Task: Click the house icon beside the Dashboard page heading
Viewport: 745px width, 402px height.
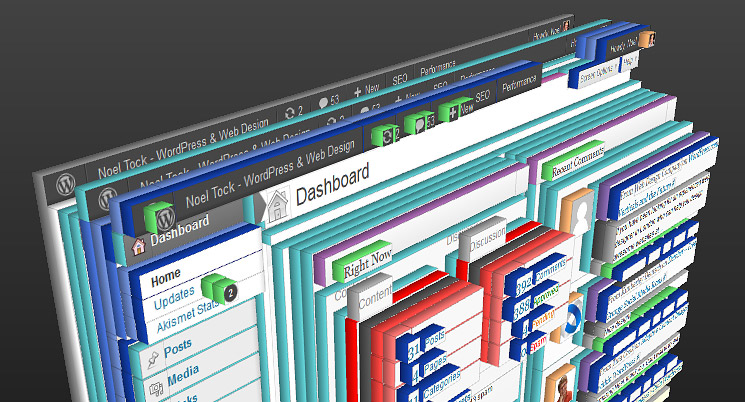Action: tap(278, 205)
